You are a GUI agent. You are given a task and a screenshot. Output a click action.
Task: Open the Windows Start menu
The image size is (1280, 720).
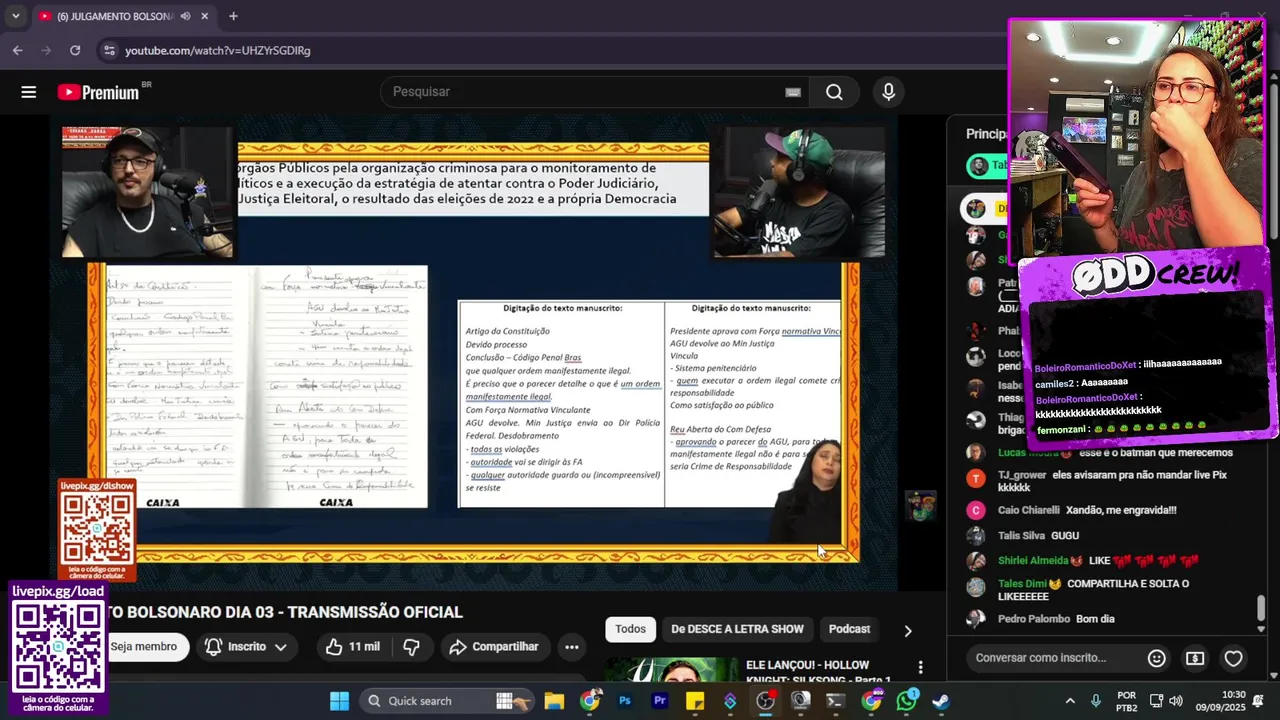click(x=339, y=701)
